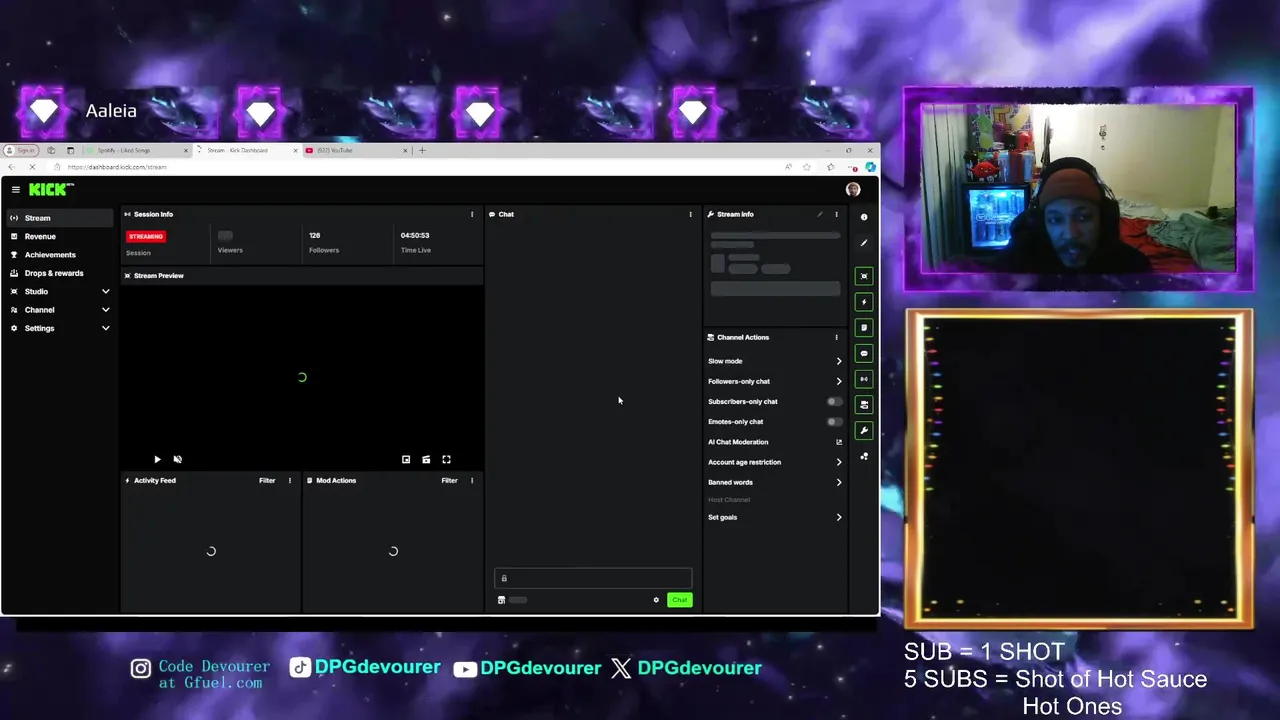Open Mod Actions three-dot options
1280x720 pixels.
coord(472,480)
